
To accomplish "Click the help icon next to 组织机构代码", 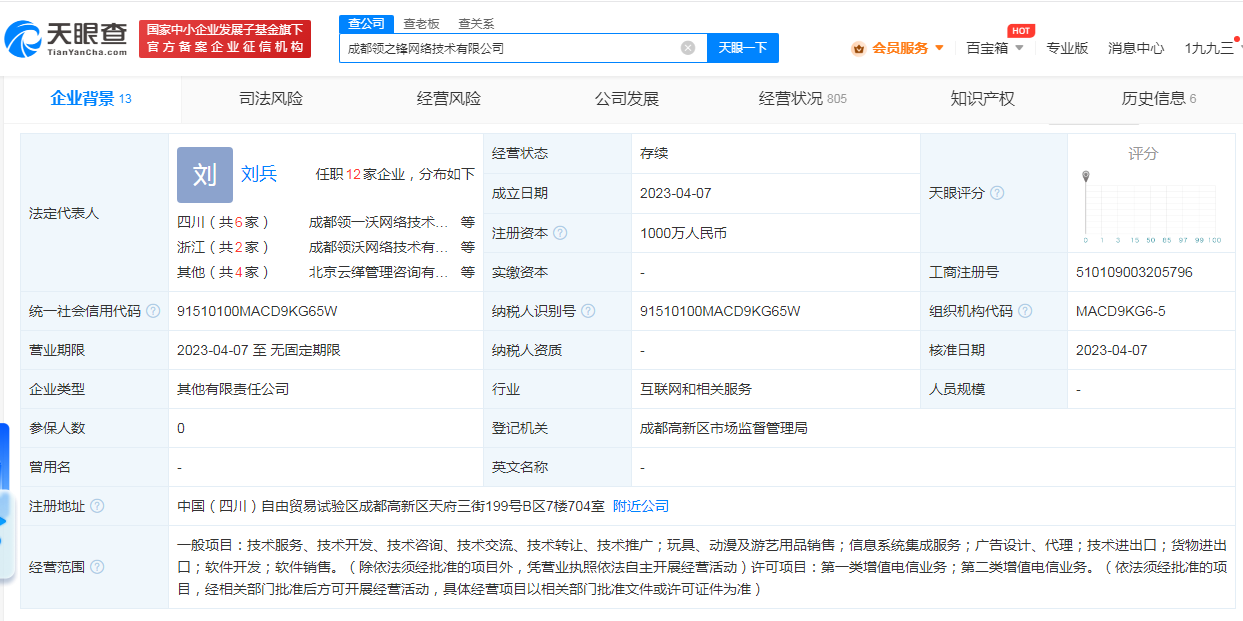I will (1025, 311).
